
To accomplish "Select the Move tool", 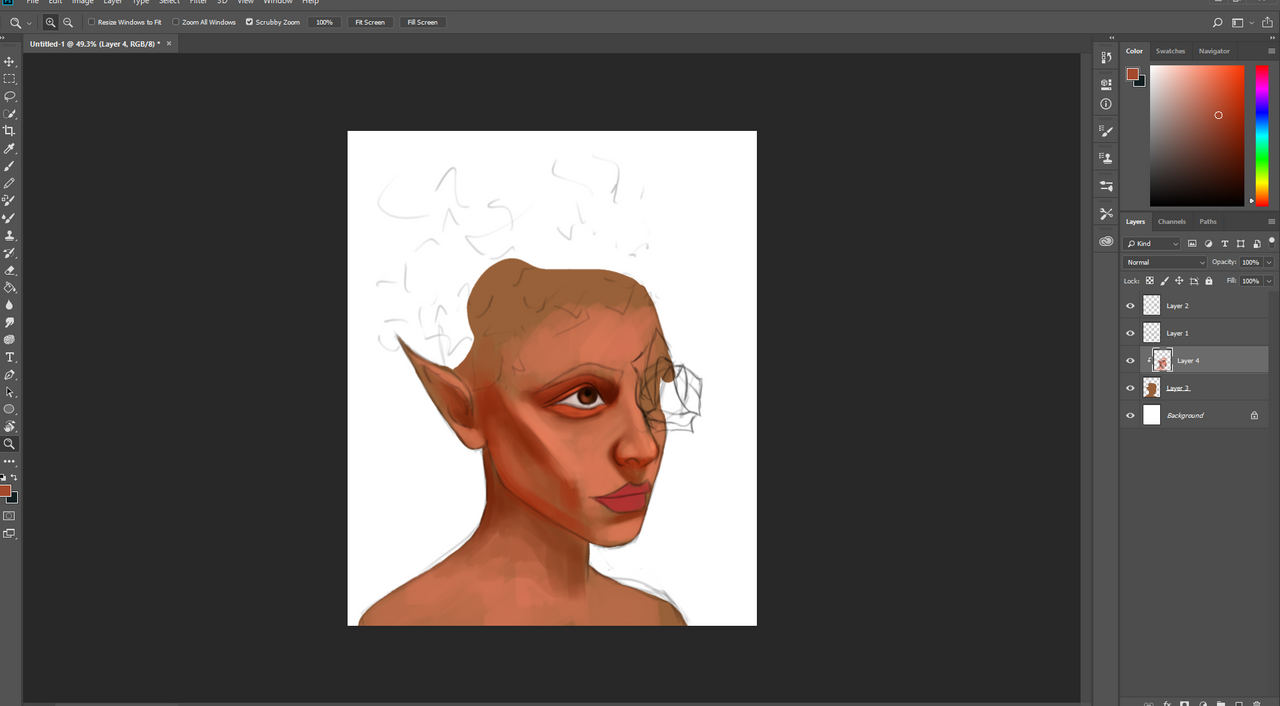I will 10,62.
